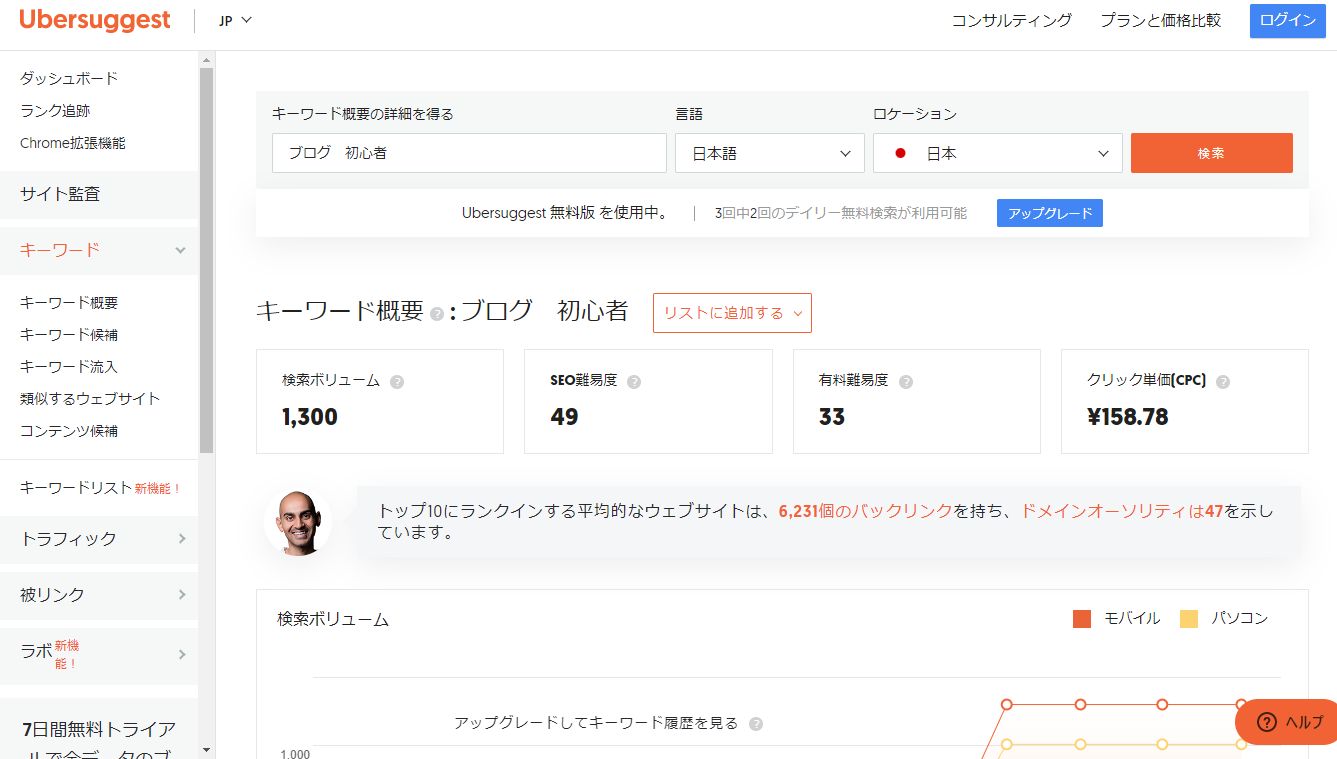1337x759 pixels.
Task: Click the ログイン button
Action: click(x=1287, y=20)
